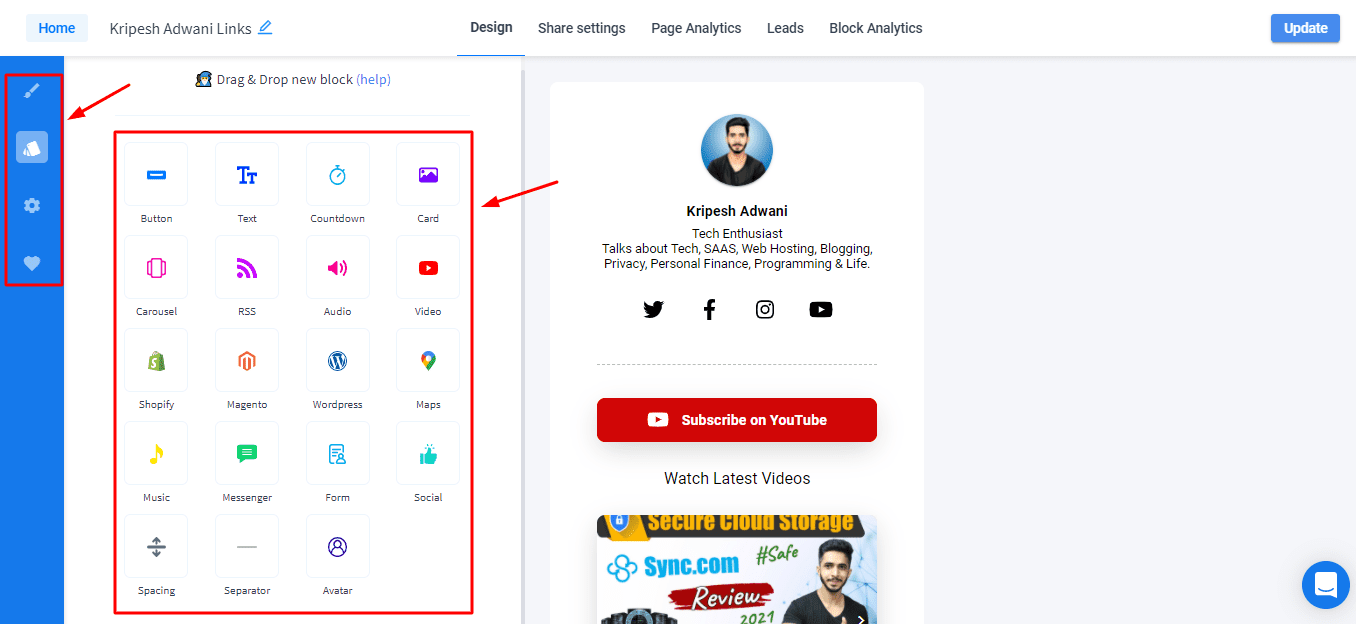Click the Sync.com review video thumbnail
This screenshot has height=624, width=1356.
point(736,570)
